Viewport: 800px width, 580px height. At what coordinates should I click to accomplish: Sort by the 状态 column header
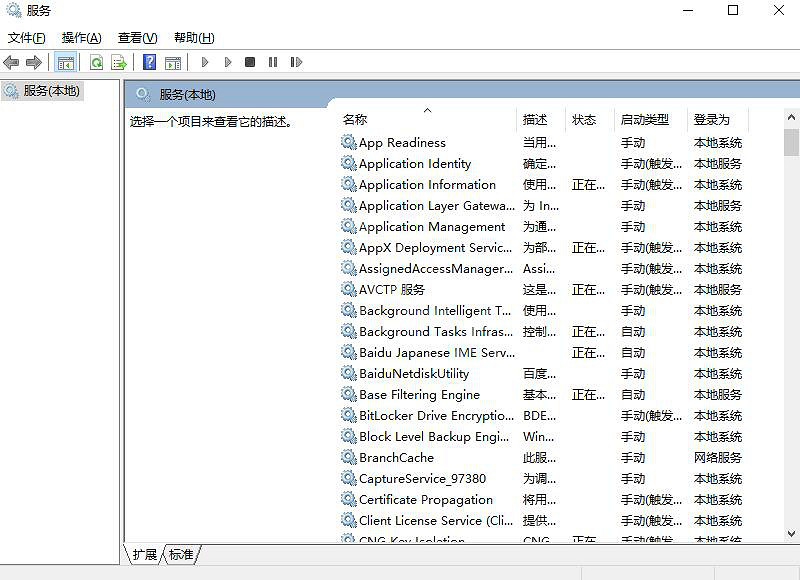pyautogui.click(x=584, y=119)
